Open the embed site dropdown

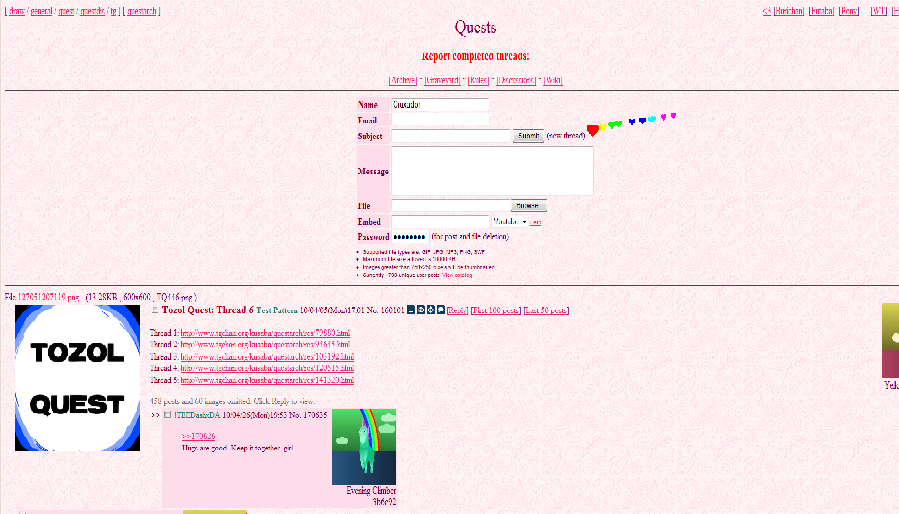pos(509,221)
